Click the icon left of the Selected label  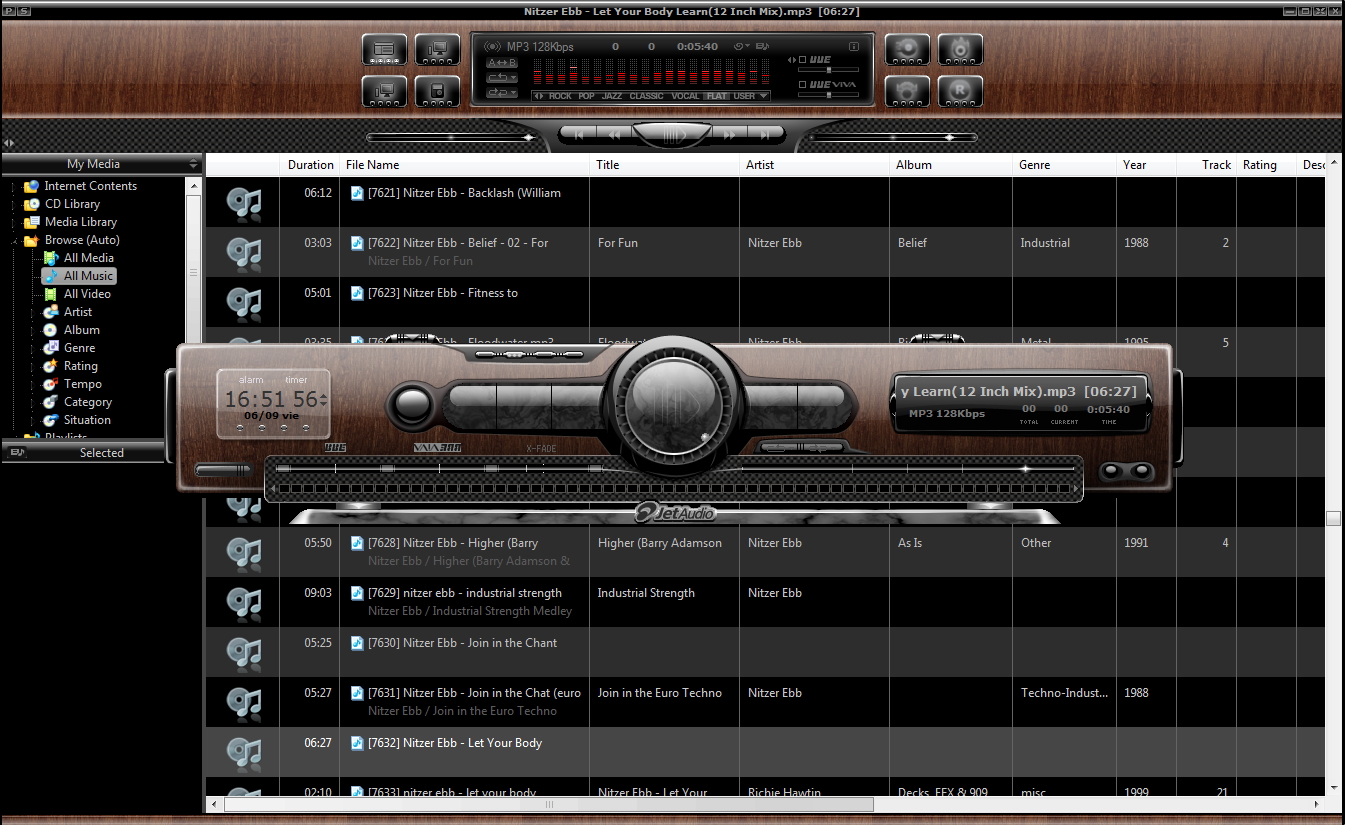pos(17,452)
